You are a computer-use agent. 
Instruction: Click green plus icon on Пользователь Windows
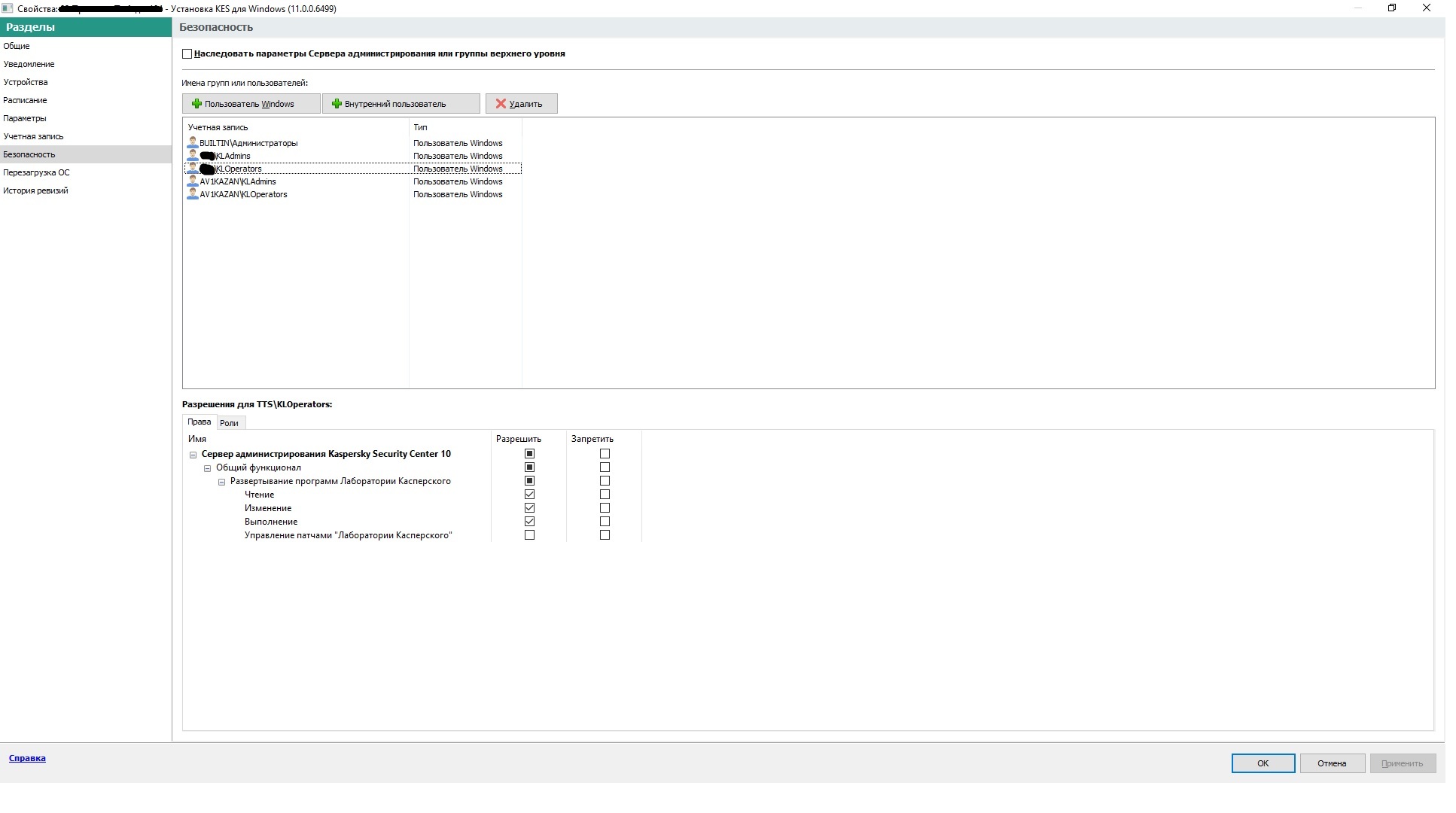pyautogui.click(x=196, y=104)
